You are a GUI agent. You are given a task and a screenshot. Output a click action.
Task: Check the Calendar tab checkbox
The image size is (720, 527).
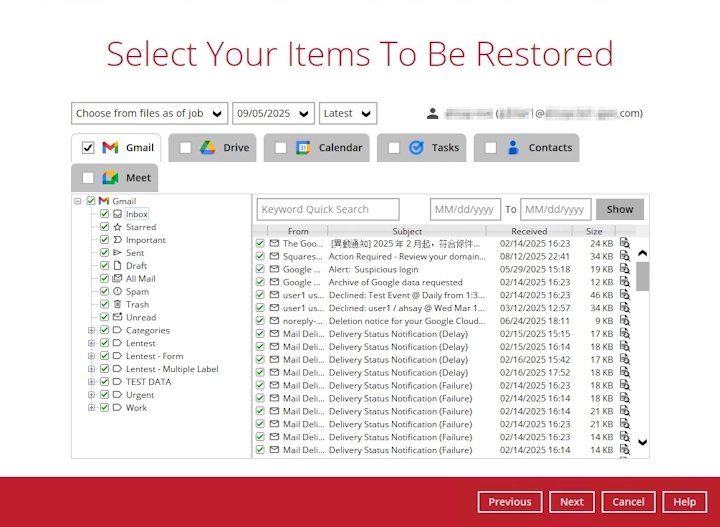(x=281, y=147)
